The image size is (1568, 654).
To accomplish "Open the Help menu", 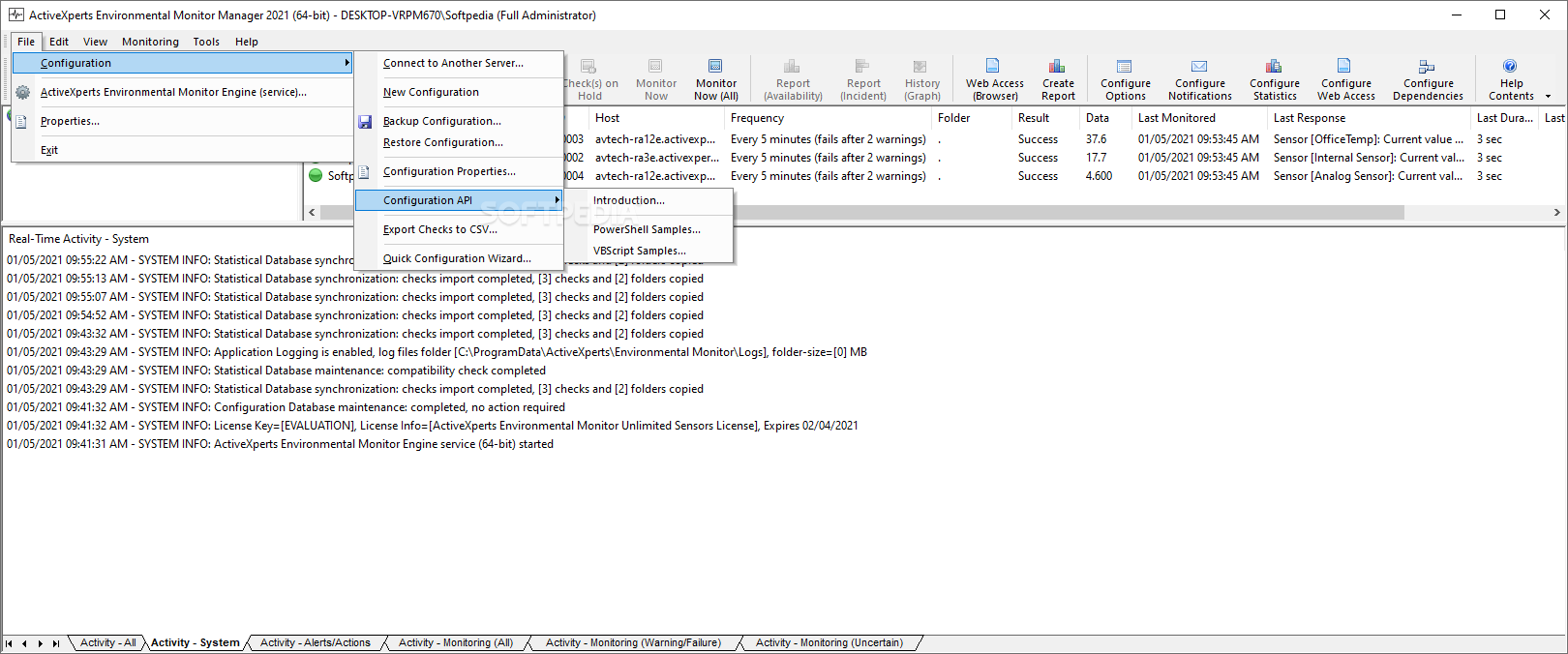I will click(x=247, y=42).
